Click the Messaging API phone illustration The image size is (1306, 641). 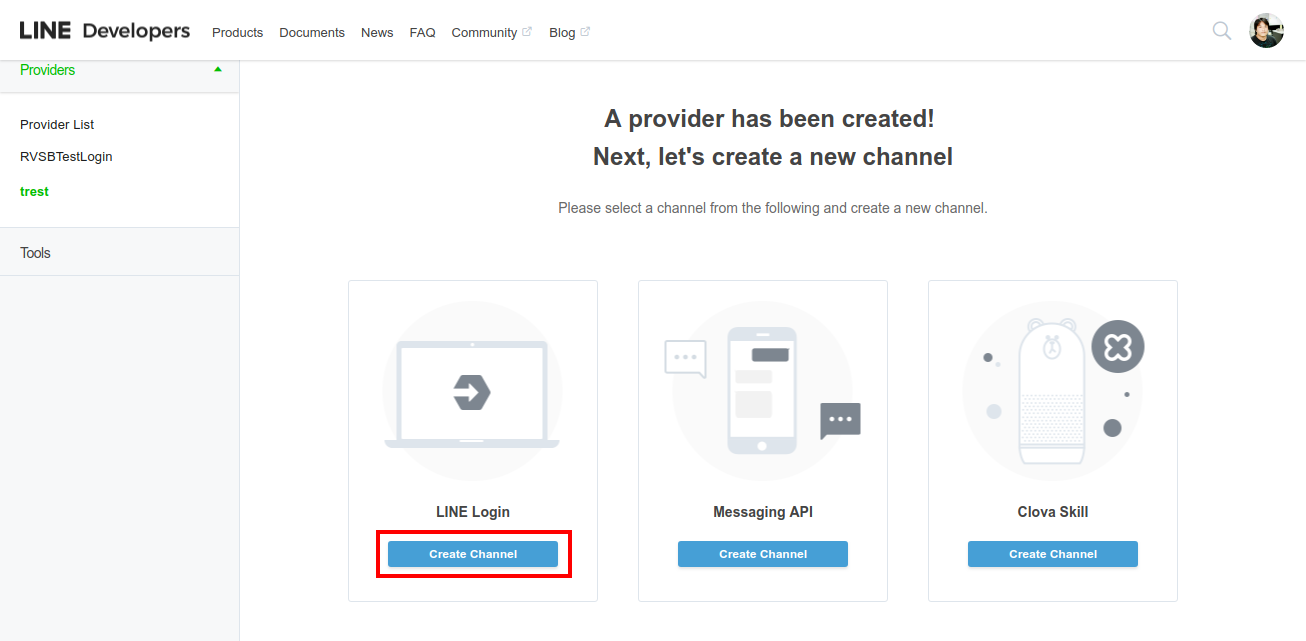tap(762, 391)
